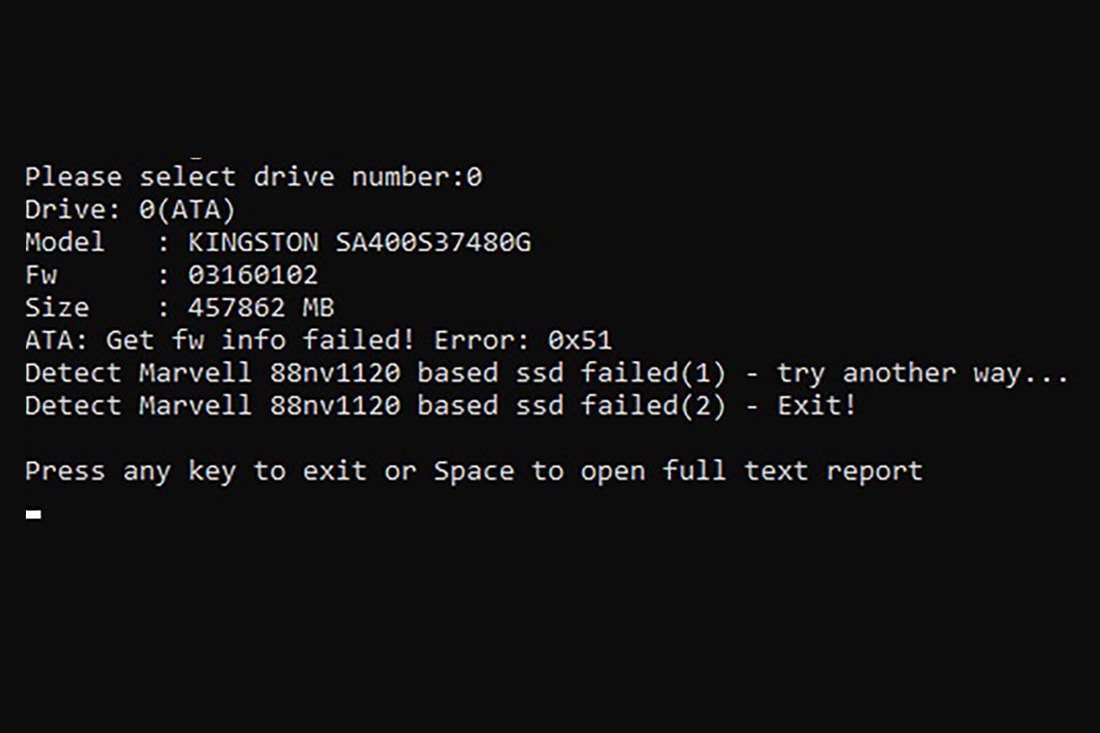Click the 'Drive: 0(ATA)' line
Image resolution: width=1100 pixels, height=733 pixels.
(129, 210)
